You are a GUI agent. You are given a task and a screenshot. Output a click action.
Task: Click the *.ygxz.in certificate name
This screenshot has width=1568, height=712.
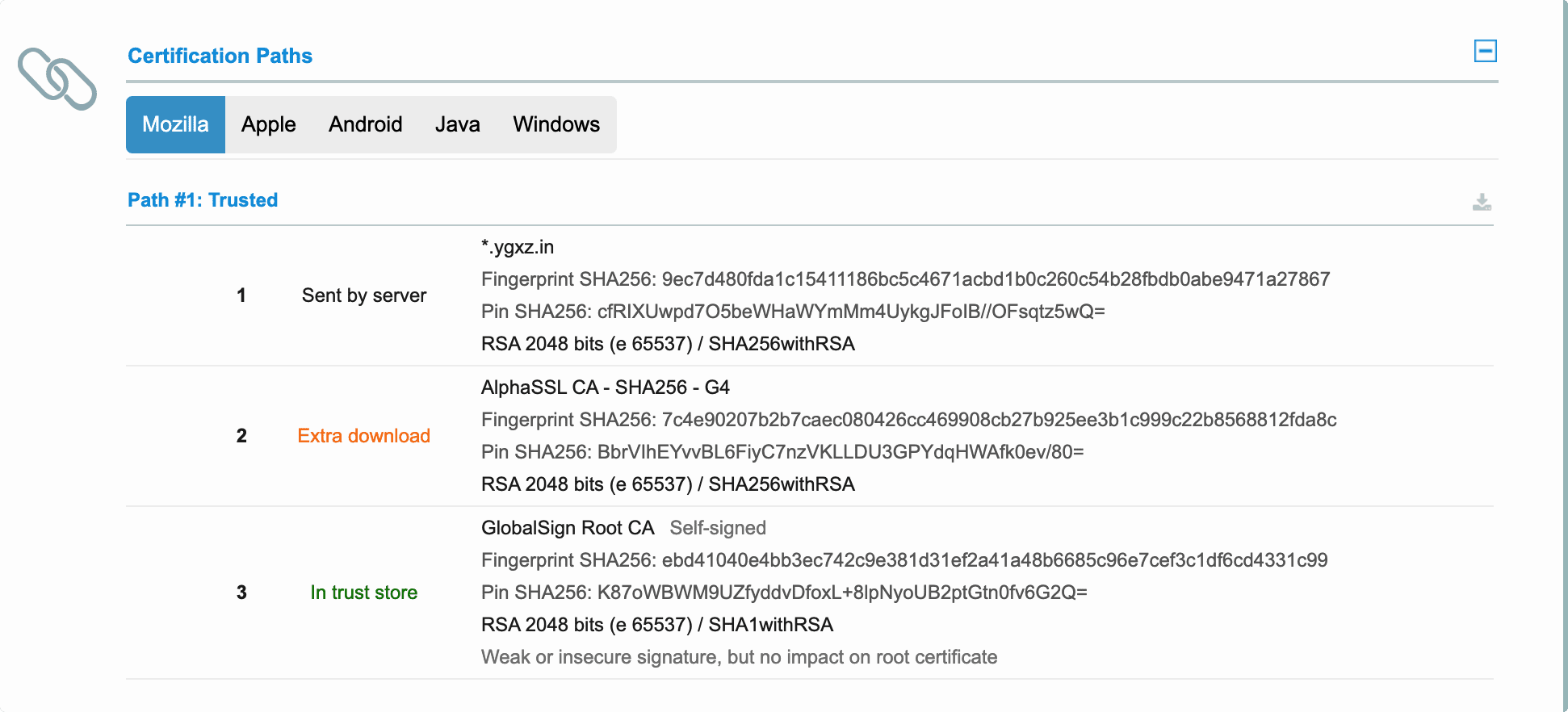[x=518, y=247]
